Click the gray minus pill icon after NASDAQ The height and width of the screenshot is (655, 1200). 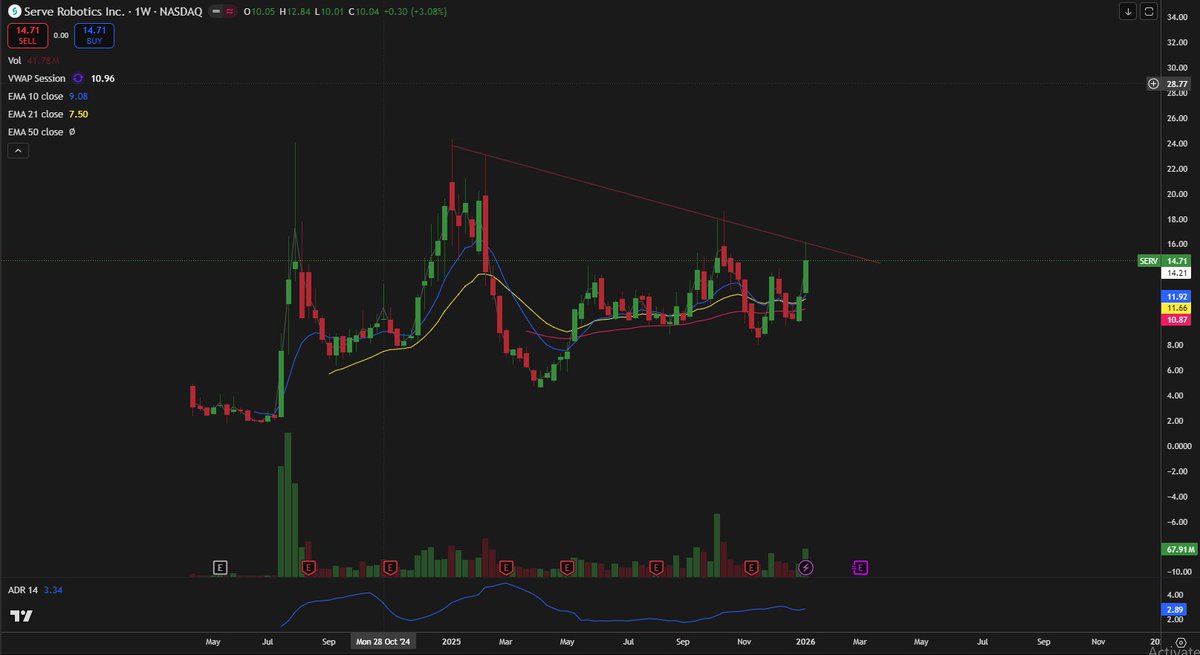tap(214, 11)
